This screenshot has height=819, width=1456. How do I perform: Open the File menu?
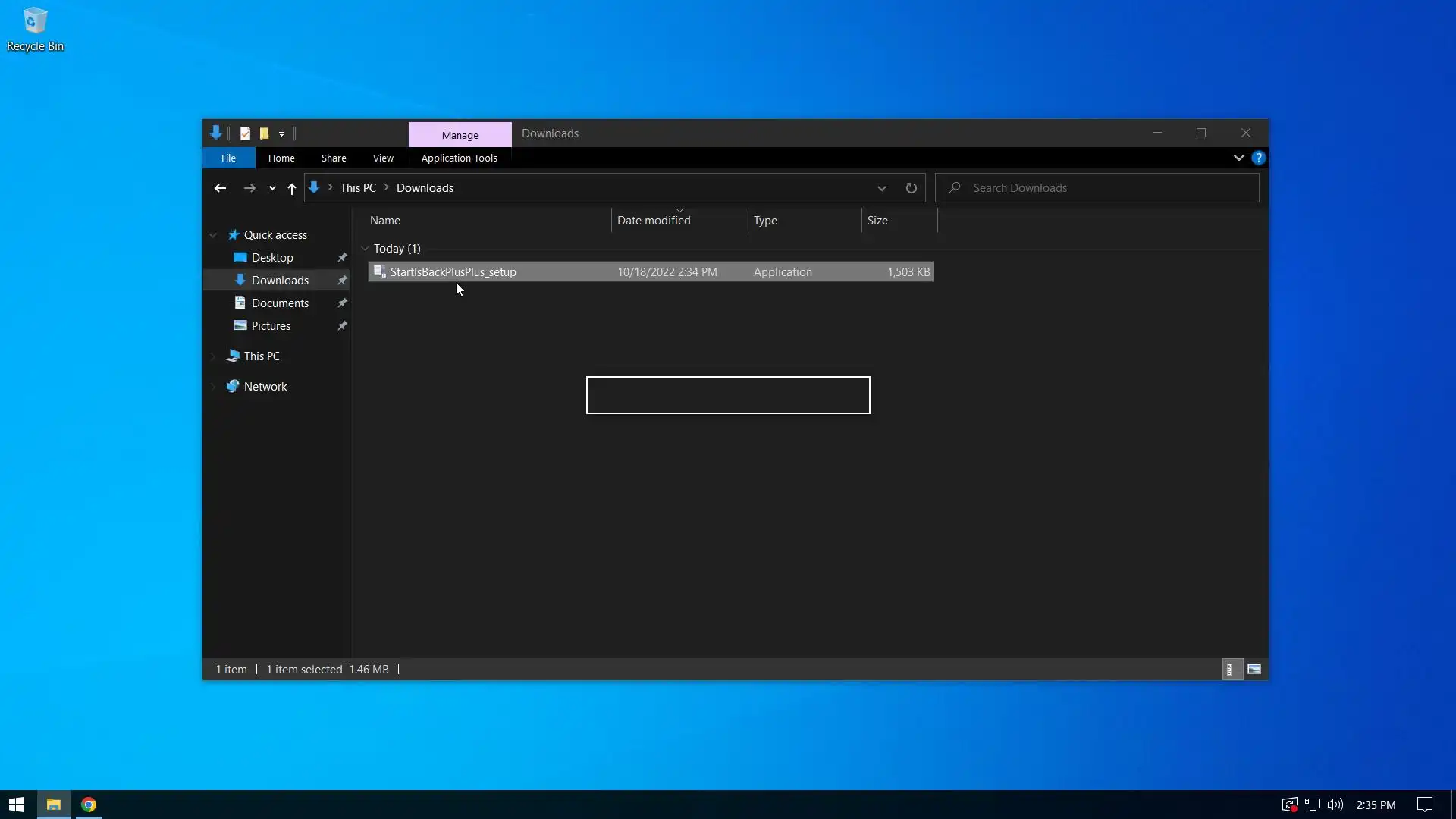coord(228,158)
